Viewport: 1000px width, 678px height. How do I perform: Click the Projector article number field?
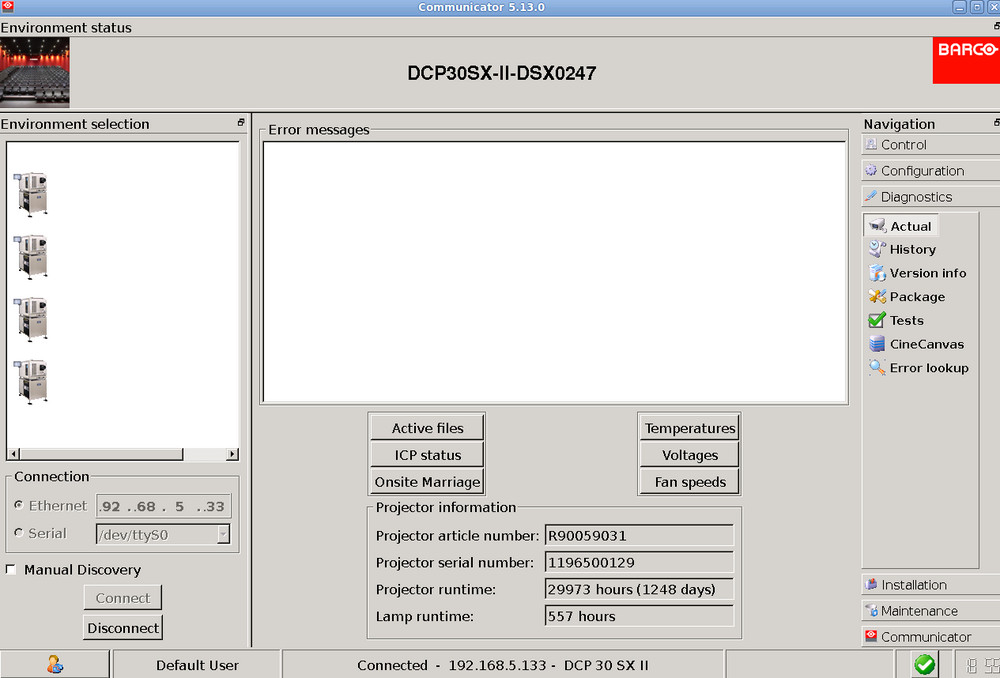(639, 536)
